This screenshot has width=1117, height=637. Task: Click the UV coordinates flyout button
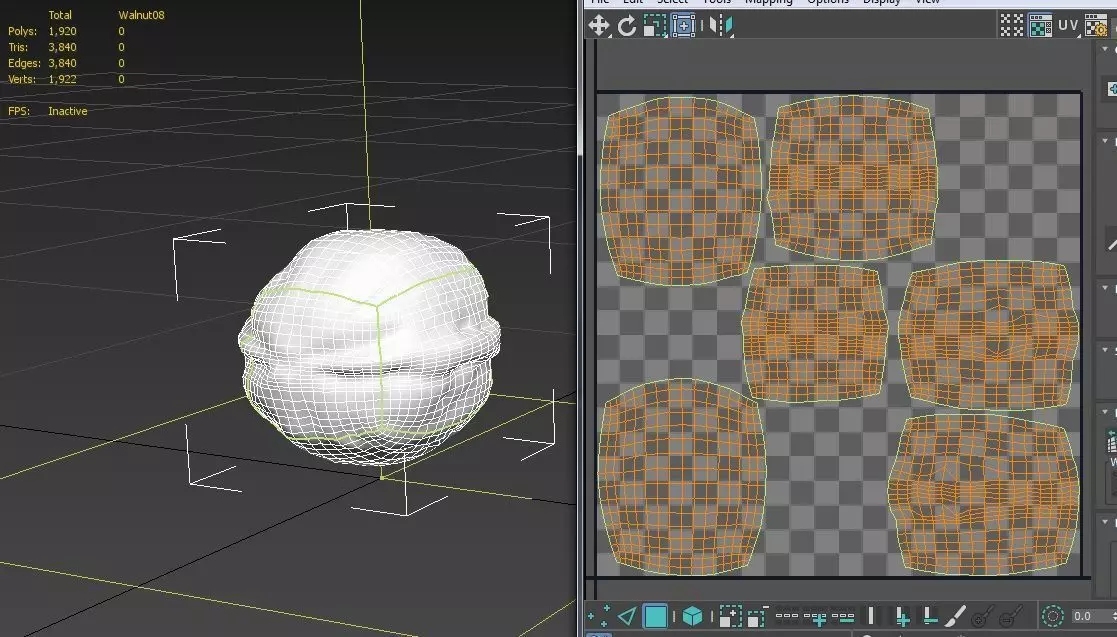[1068, 25]
